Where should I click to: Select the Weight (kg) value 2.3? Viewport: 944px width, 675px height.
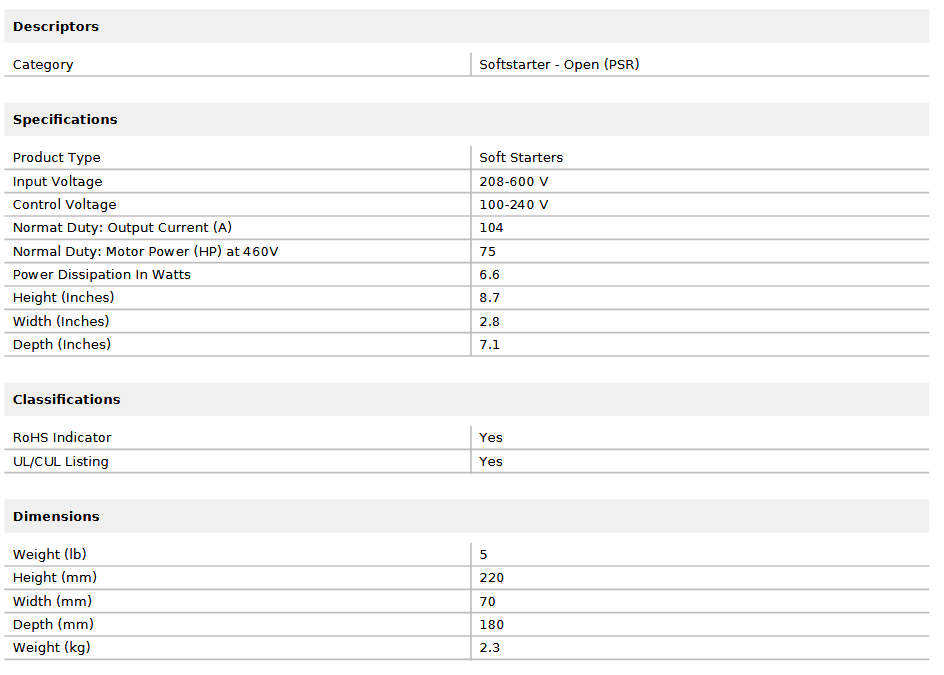[490, 647]
